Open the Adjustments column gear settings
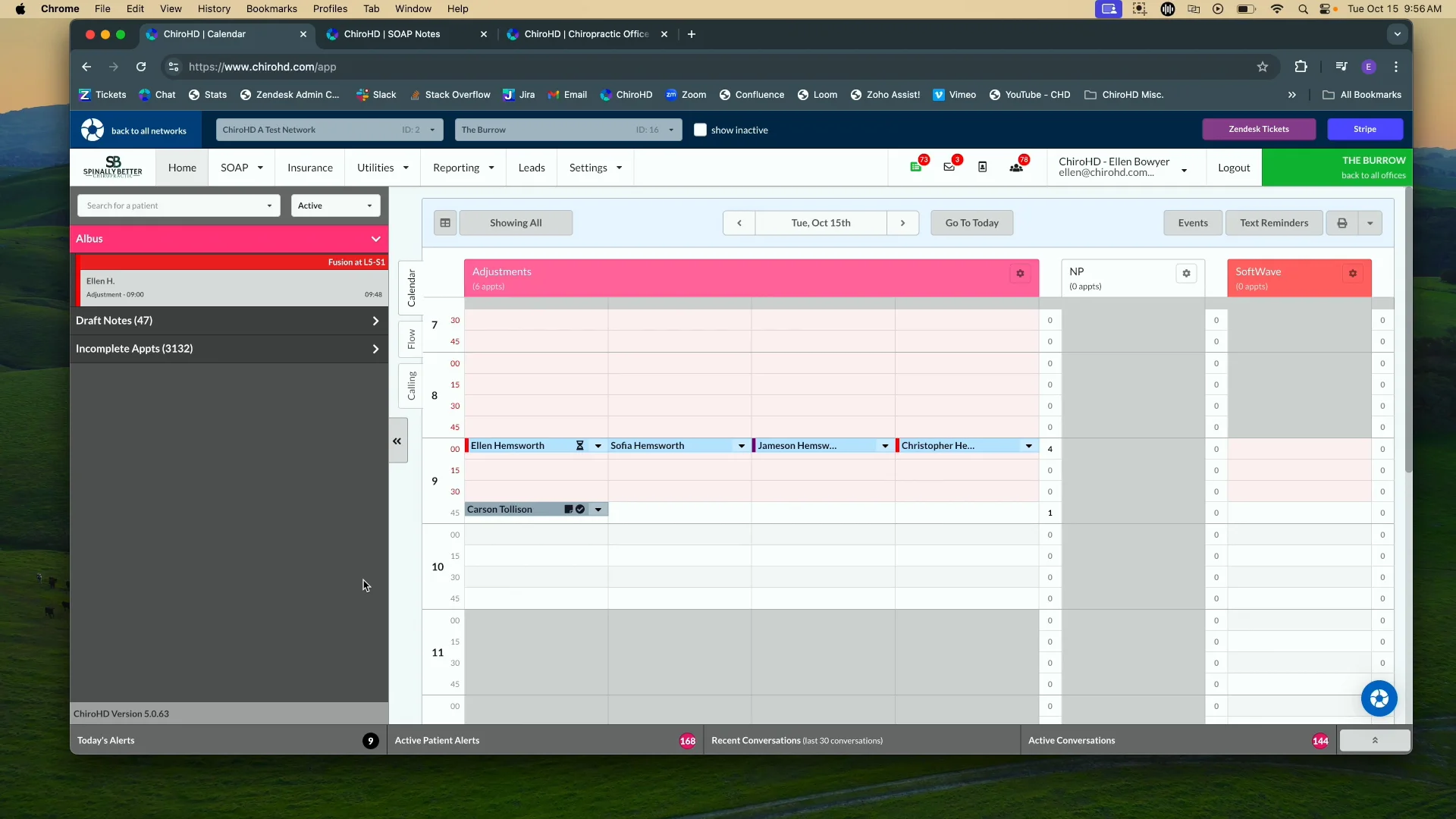 point(1020,274)
